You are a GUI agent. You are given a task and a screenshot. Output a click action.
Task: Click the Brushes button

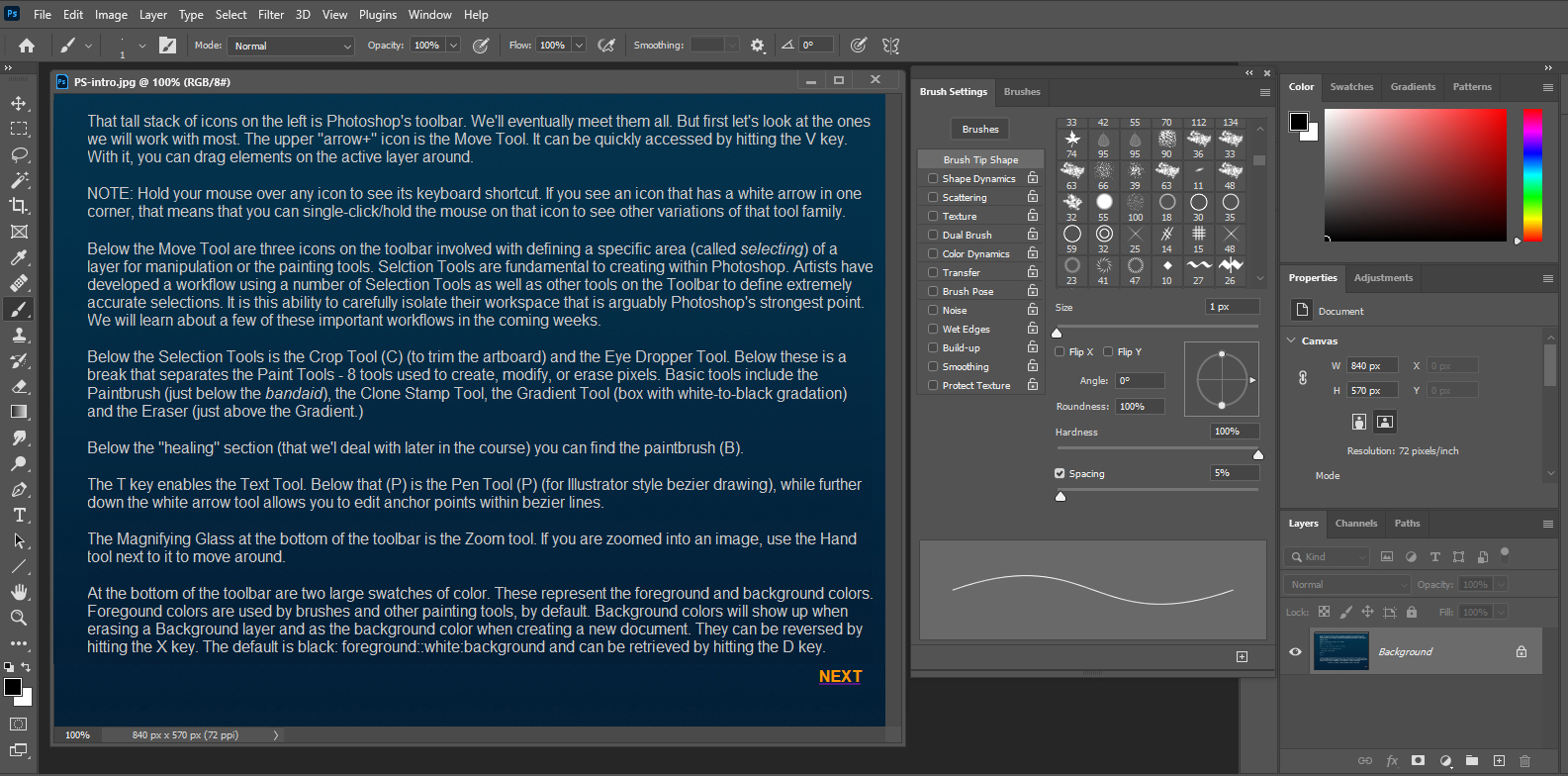click(979, 130)
